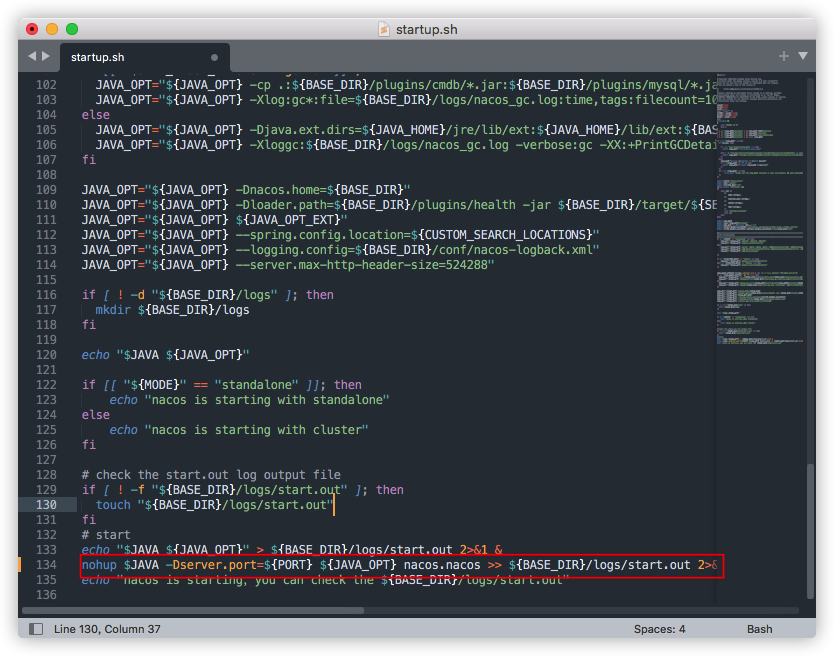Click '-Dnacos.home=' option on line 109
Image resolution: width=834 pixels, height=656 pixels.
pyautogui.click(x=281, y=189)
